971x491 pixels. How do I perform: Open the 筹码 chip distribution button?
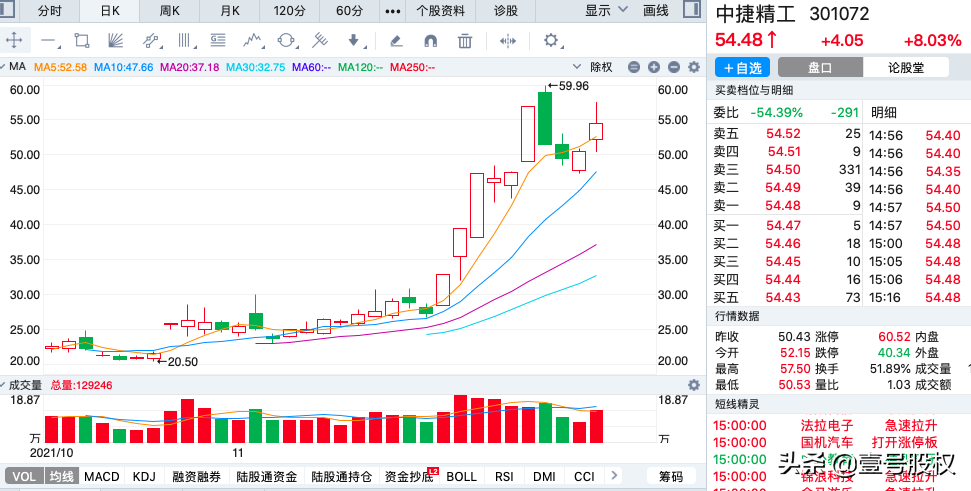click(x=671, y=476)
